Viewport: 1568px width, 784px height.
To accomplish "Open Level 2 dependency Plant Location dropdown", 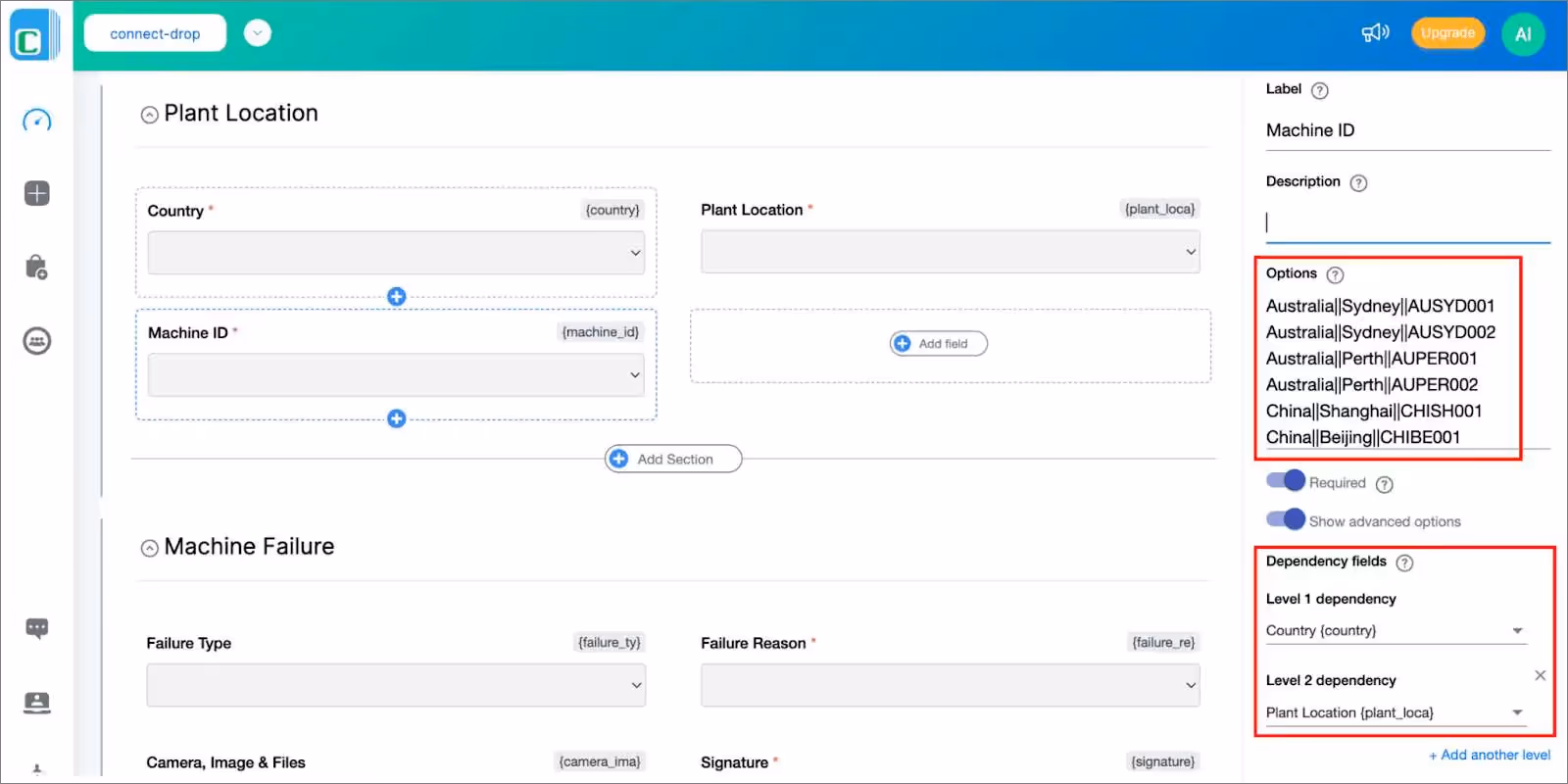I will click(1396, 712).
